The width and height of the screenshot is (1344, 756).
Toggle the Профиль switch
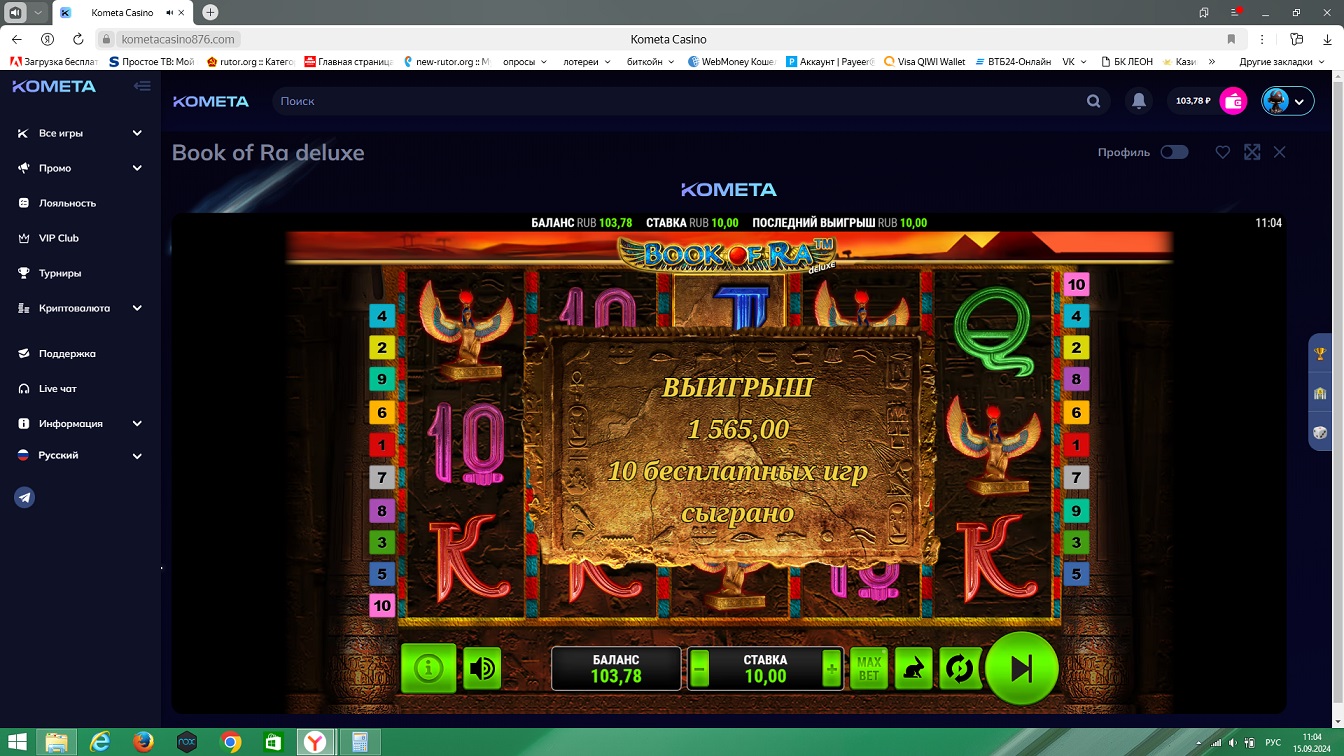pos(1174,152)
